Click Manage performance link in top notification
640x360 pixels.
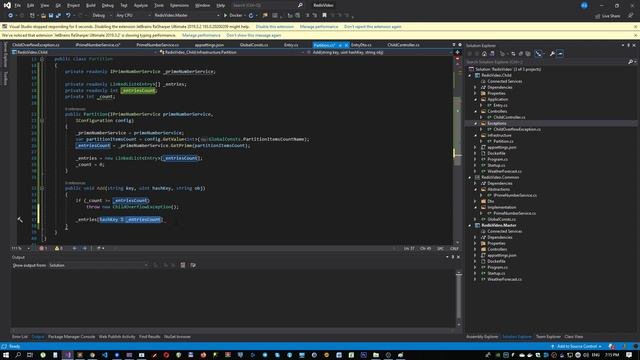[319, 27]
